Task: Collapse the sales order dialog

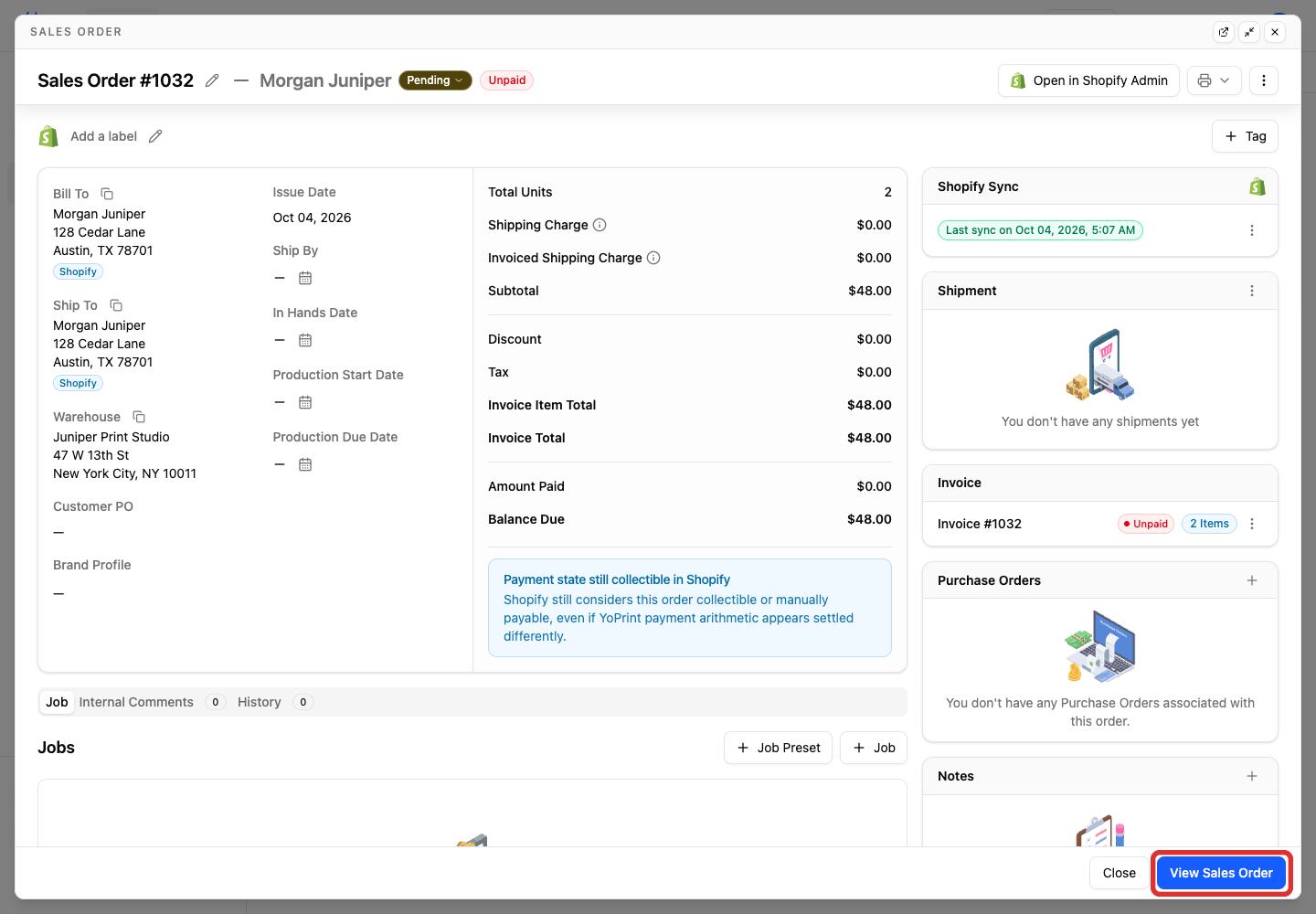Action: (1249, 32)
